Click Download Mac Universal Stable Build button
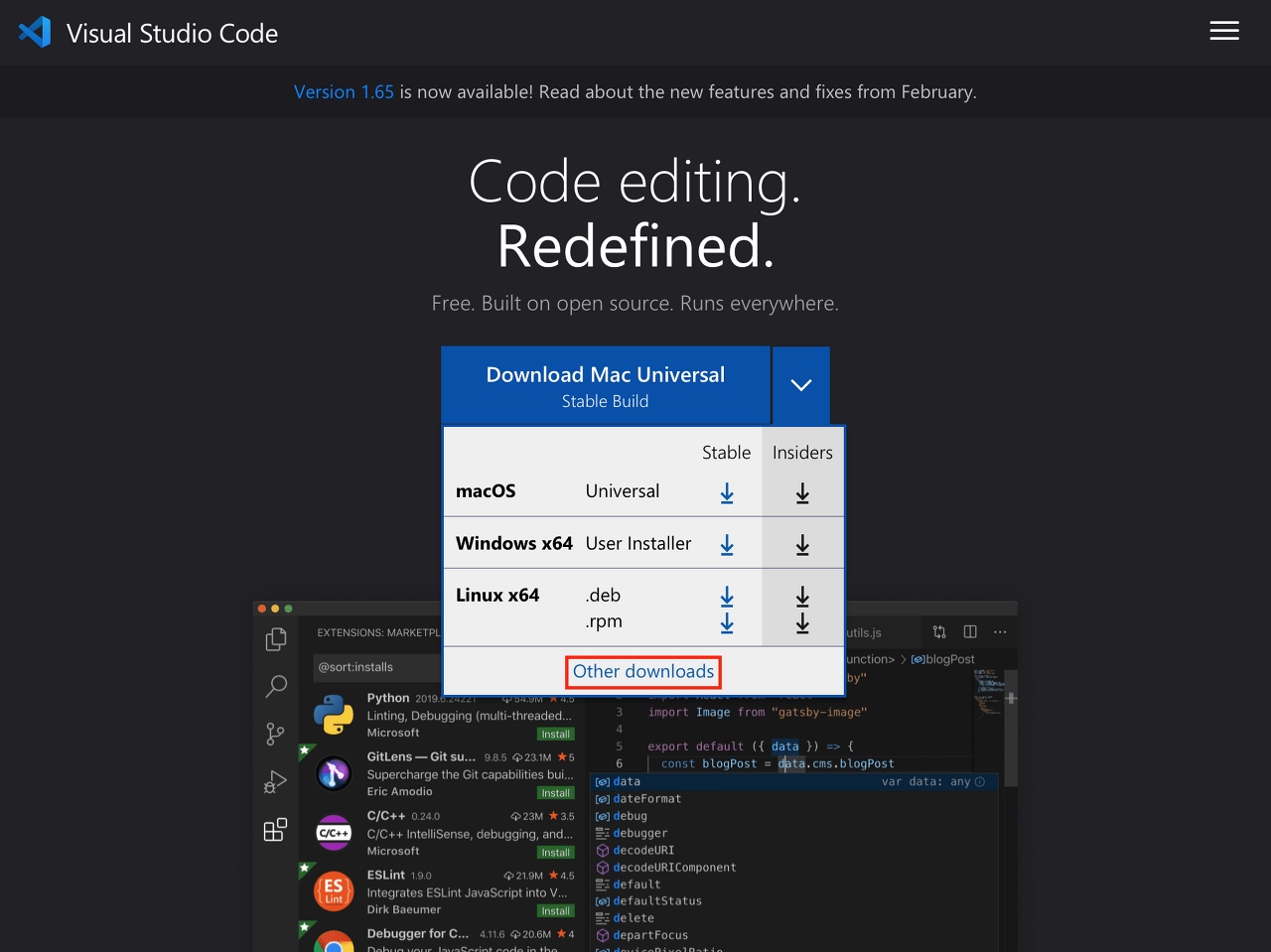Viewport: 1271px width, 952px height. [x=606, y=385]
